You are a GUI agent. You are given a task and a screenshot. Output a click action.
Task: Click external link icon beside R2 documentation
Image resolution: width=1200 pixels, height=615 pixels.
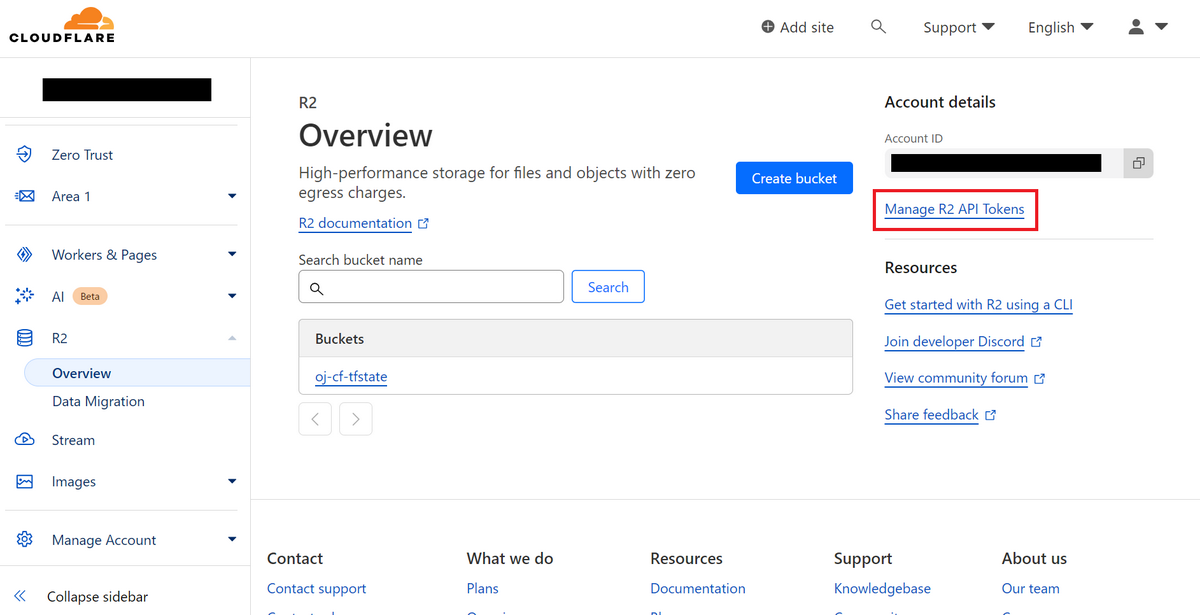point(423,224)
